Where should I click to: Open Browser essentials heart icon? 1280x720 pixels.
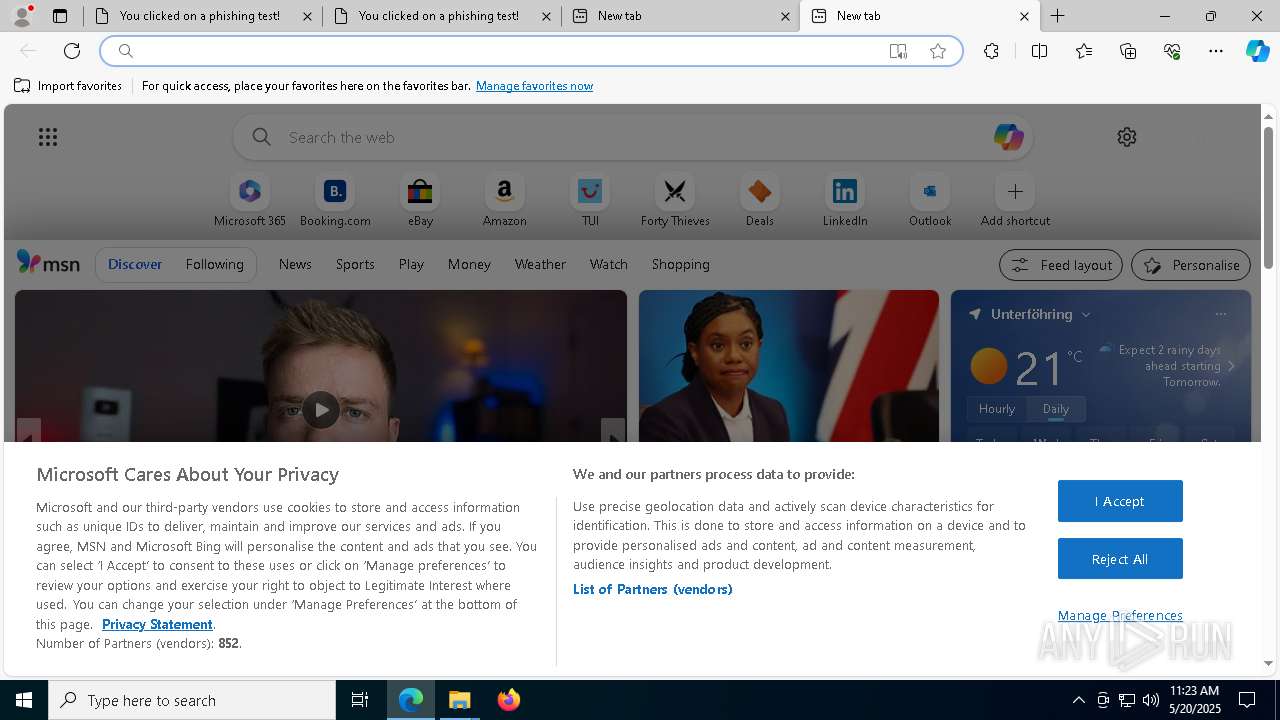(x=1172, y=51)
